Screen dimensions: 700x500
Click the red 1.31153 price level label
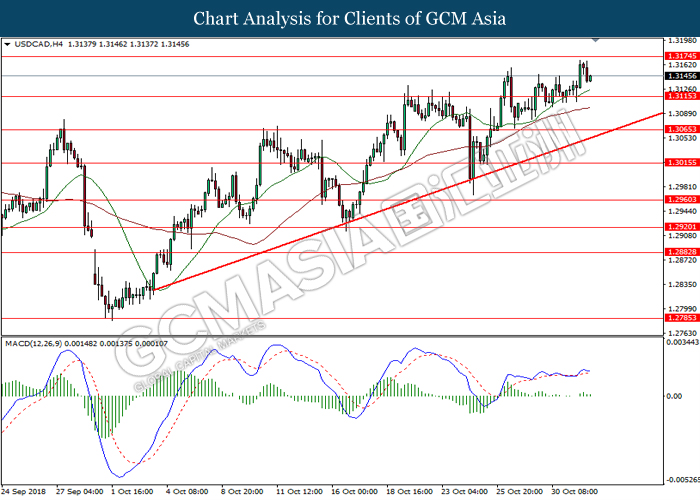coord(682,96)
